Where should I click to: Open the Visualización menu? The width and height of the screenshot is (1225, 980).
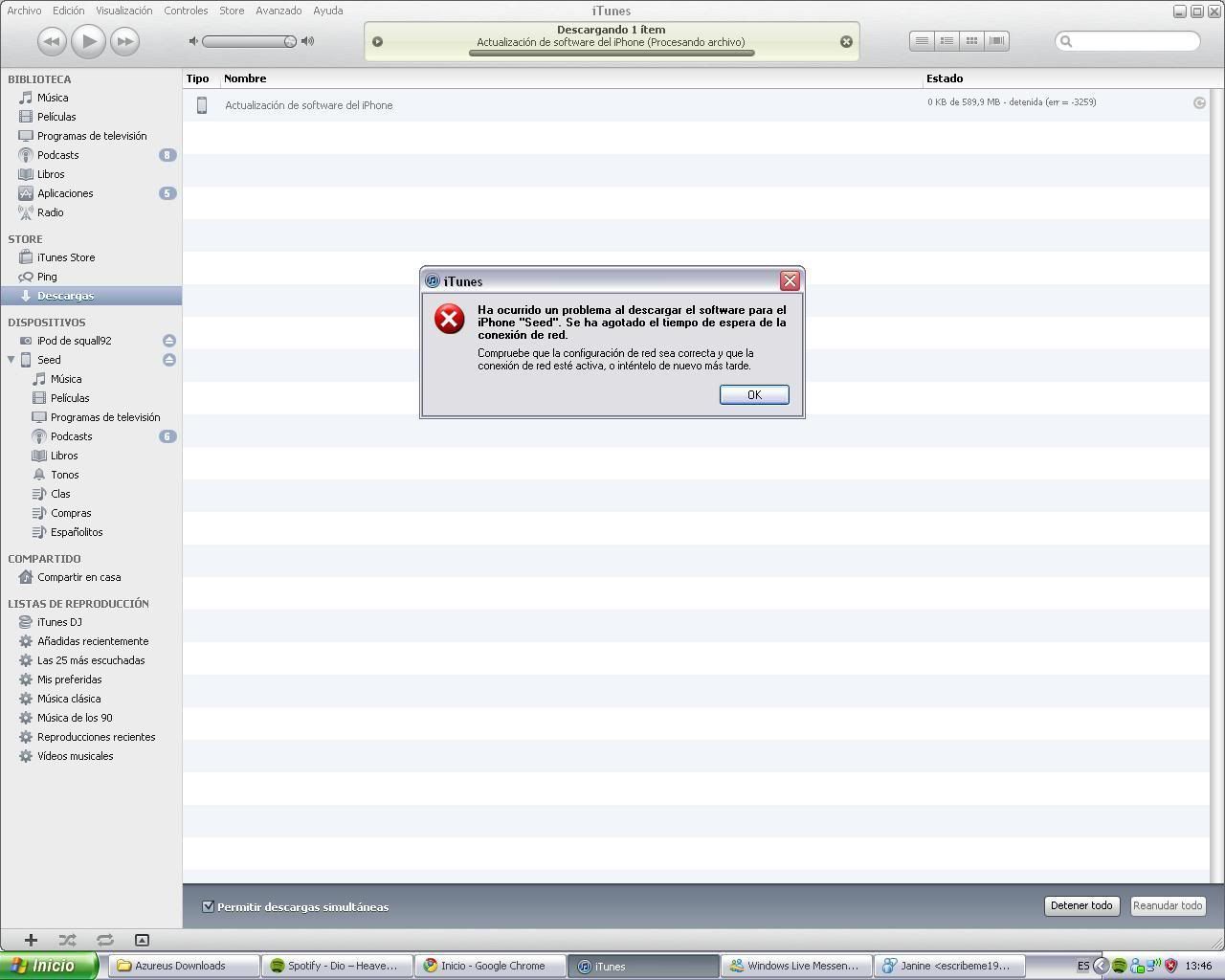click(123, 11)
